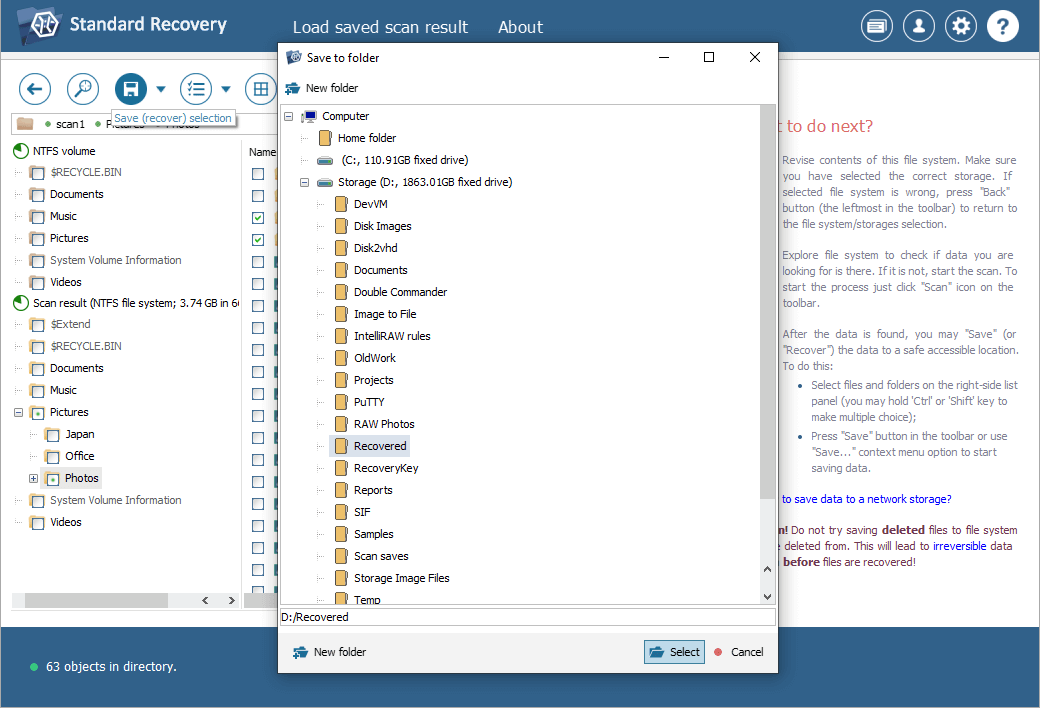1040x708 pixels.
Task: Collapse the Storage (D:) drive node
Action: (304, 182)
